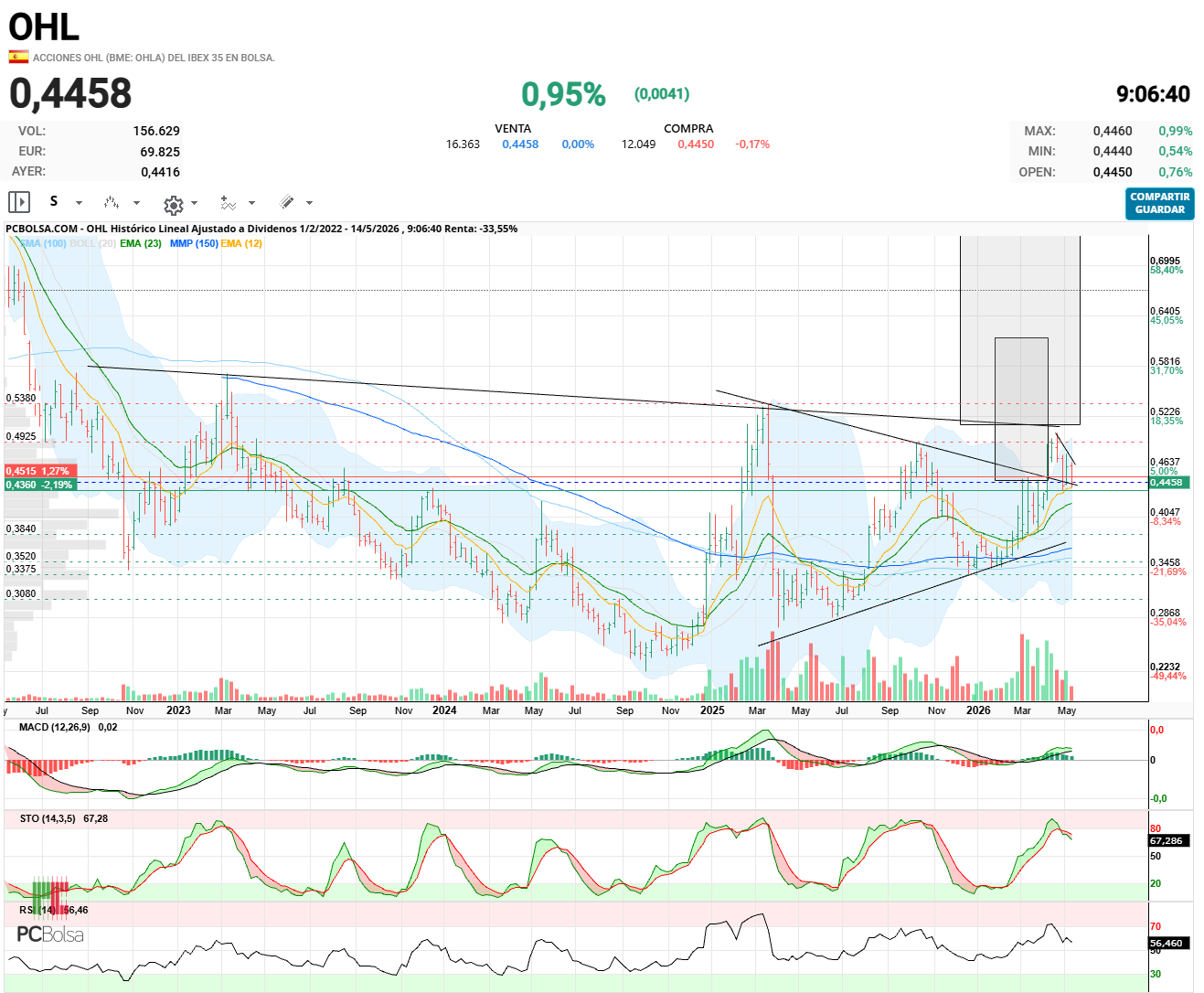
Task: Toggle the SMA (100) legend indicator
Action: tap(43, 243)
